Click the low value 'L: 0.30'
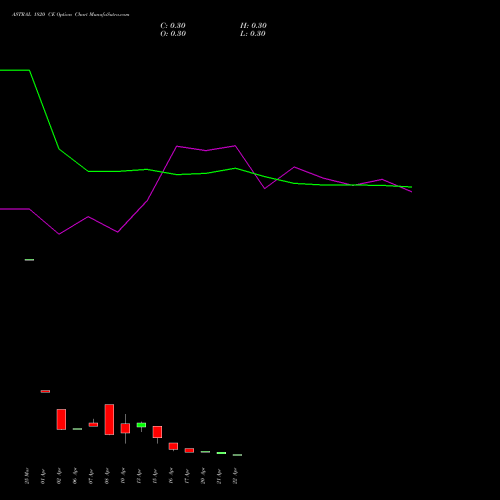 (253, 34)
